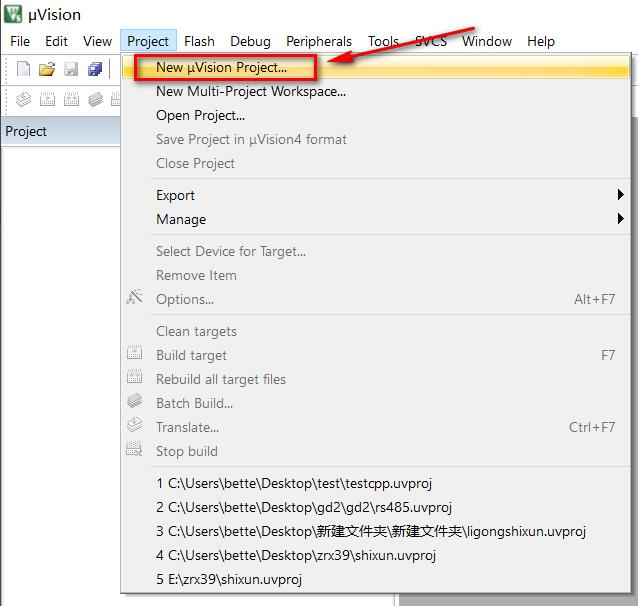Open the Peripherals menu

tap(319, 41)
